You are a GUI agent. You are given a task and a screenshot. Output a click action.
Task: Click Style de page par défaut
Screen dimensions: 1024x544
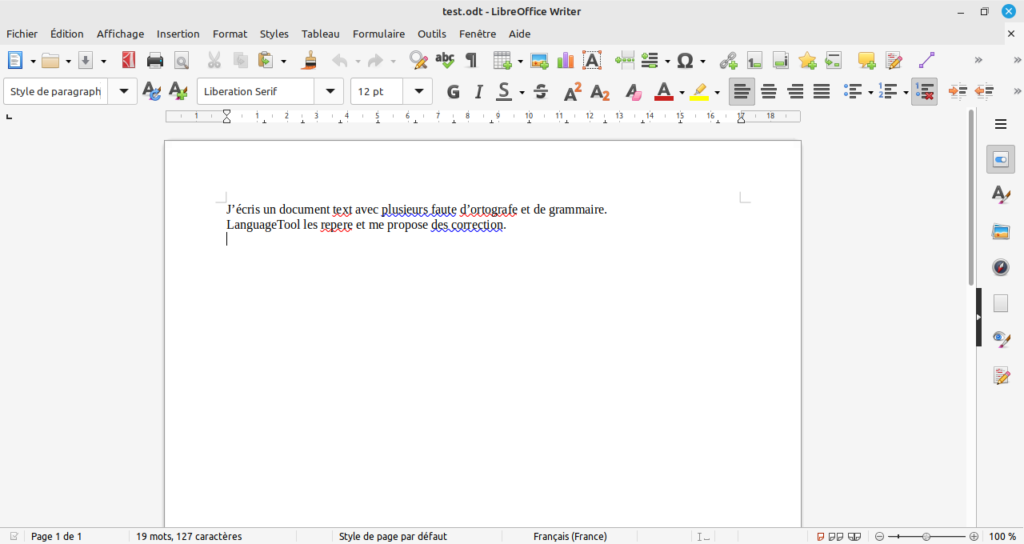pyautogui.click(x=393, y=536)
